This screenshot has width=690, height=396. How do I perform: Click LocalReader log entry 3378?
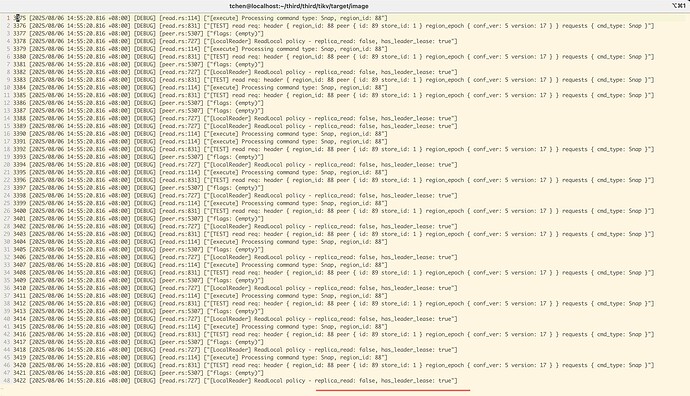point(235,41)
